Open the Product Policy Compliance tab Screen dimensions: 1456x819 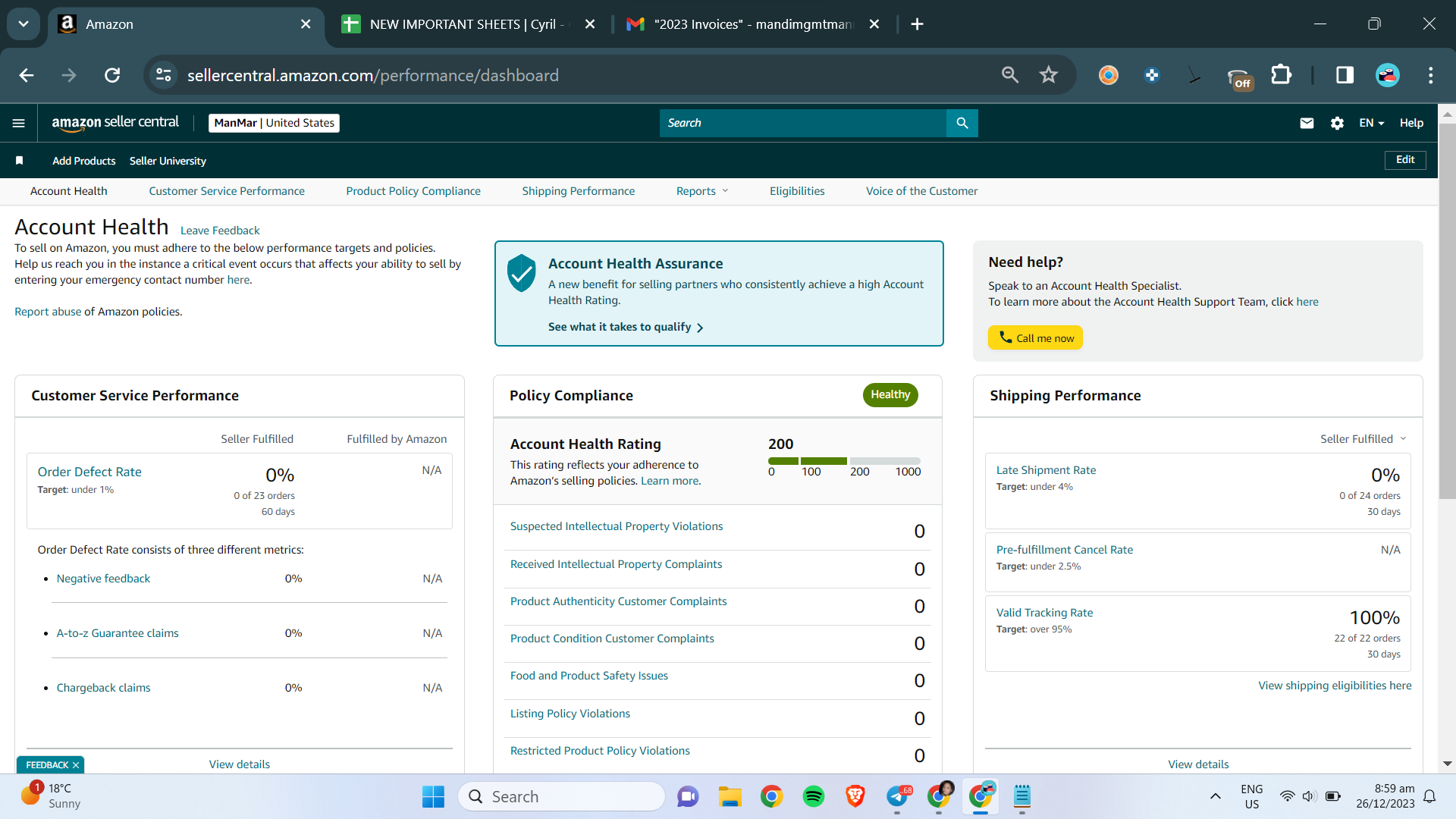[413, 191]
